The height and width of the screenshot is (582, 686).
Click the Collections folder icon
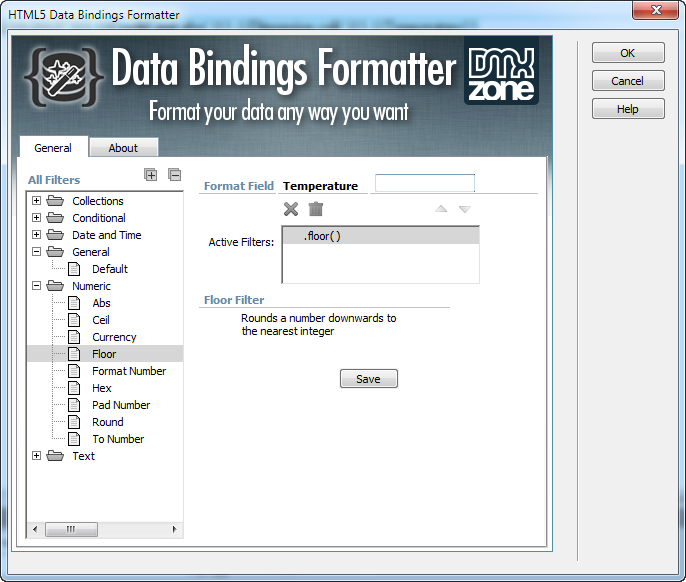pyautogui.click(x=55, y=201)
